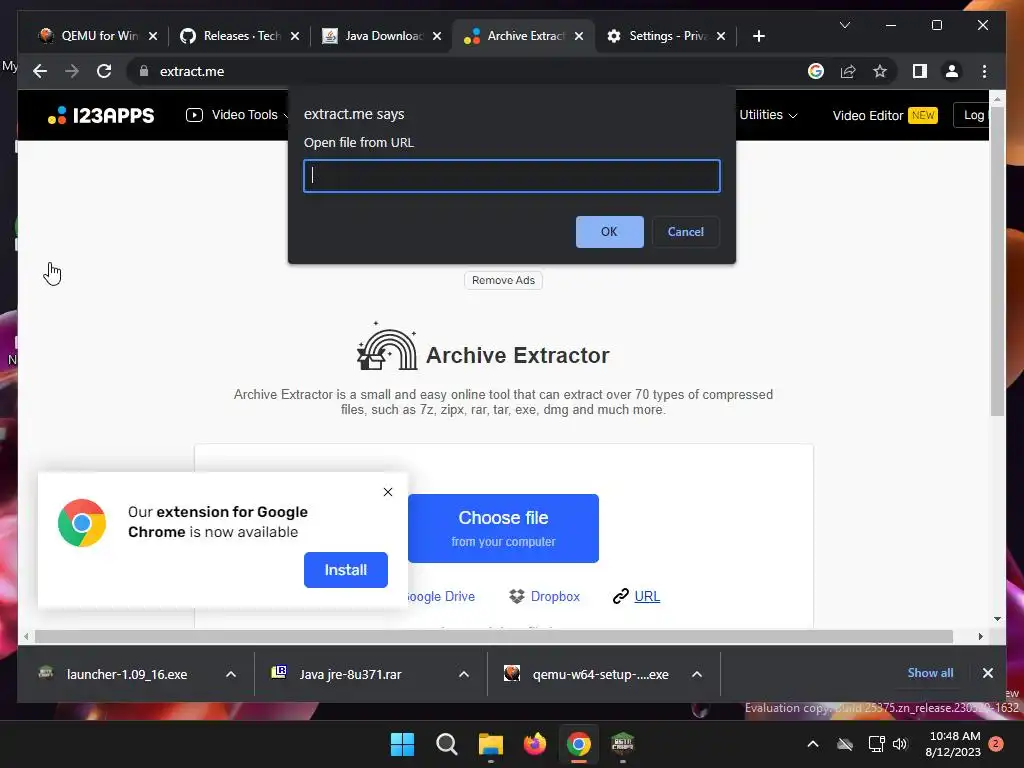Open File Explorer from taskbar
The image size is (1024, 768).
(490, 744)
